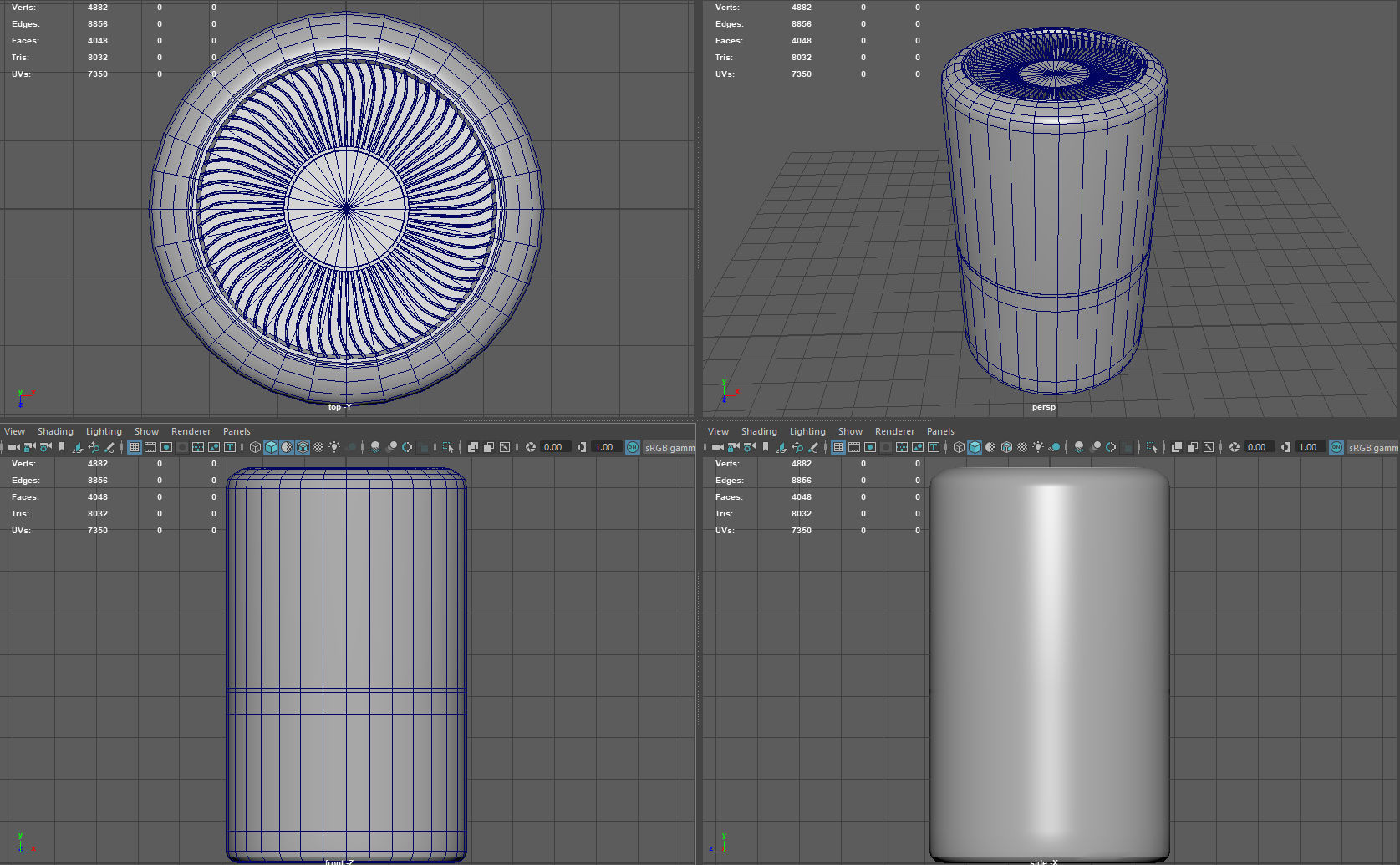Click Image Plane icon in front view toolbar

click(77, 447)
